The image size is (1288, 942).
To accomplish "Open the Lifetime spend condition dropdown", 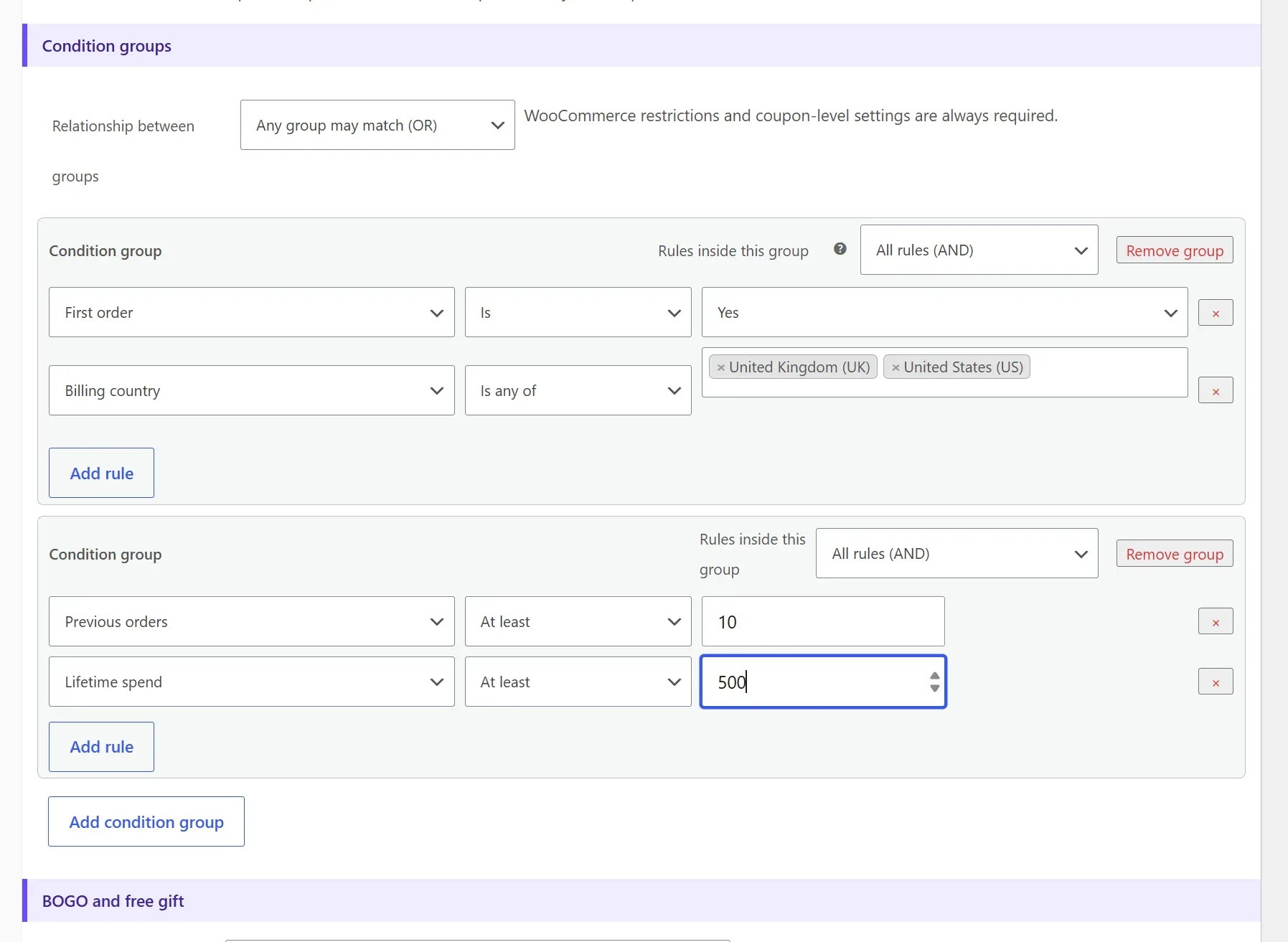I will click(x=252, y=682).
